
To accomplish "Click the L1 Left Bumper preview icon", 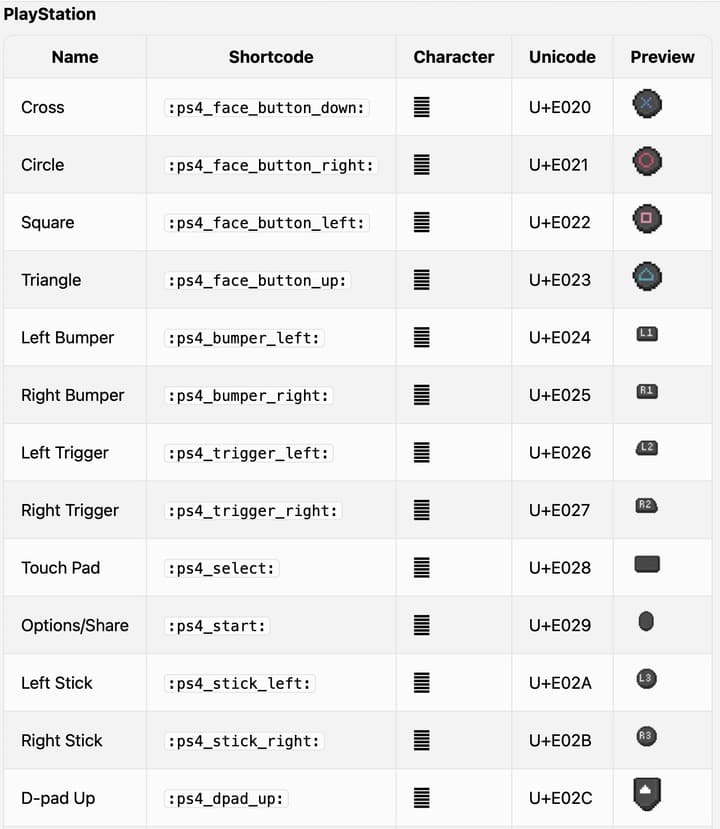I will [x=647, y=333].
